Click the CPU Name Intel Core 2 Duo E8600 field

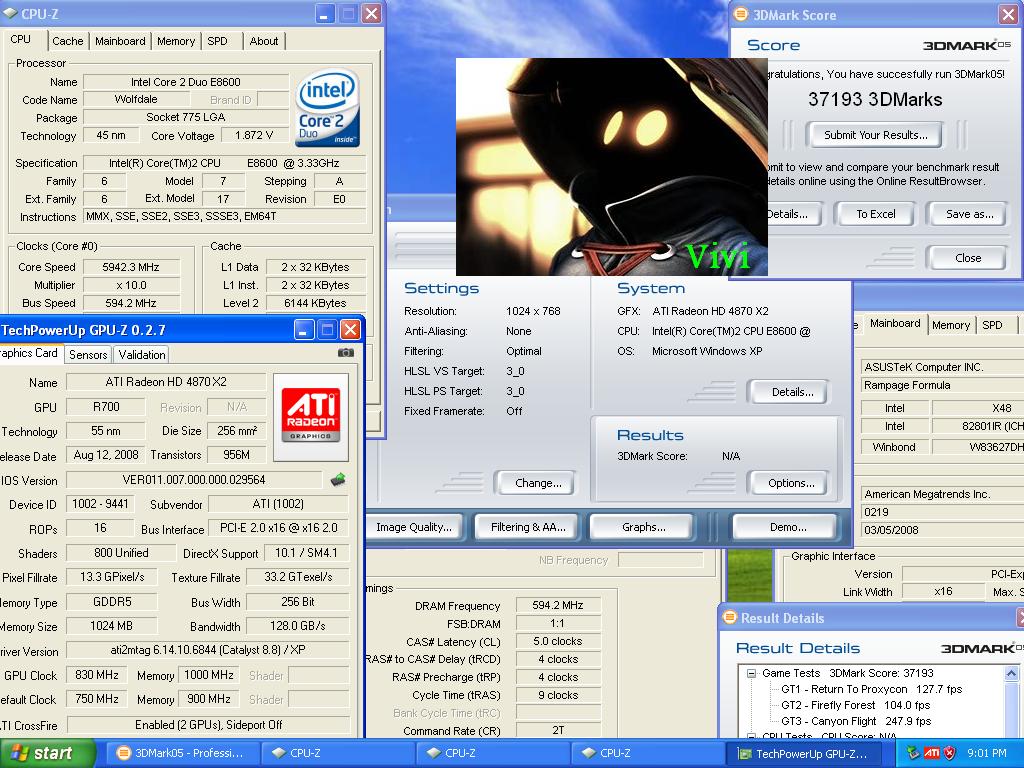pos(185,82)
